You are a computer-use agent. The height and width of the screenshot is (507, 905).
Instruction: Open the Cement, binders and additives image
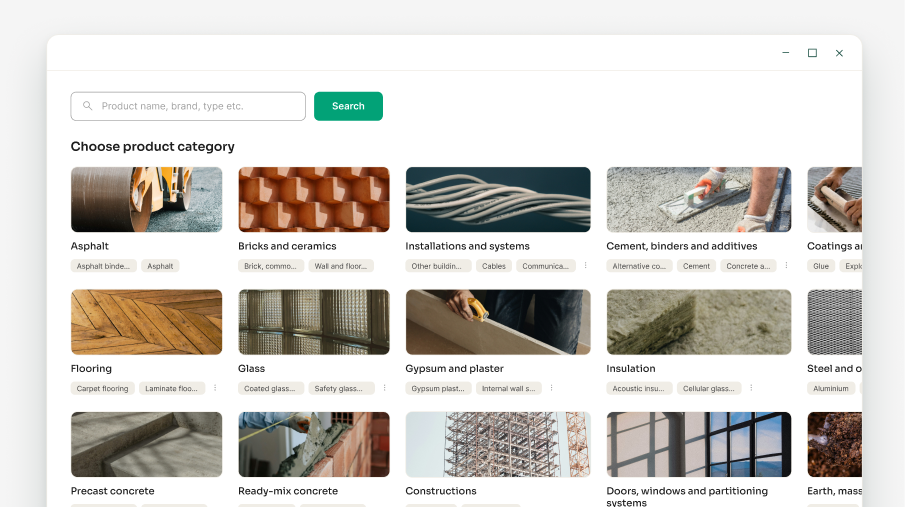(x=699, y=200)
